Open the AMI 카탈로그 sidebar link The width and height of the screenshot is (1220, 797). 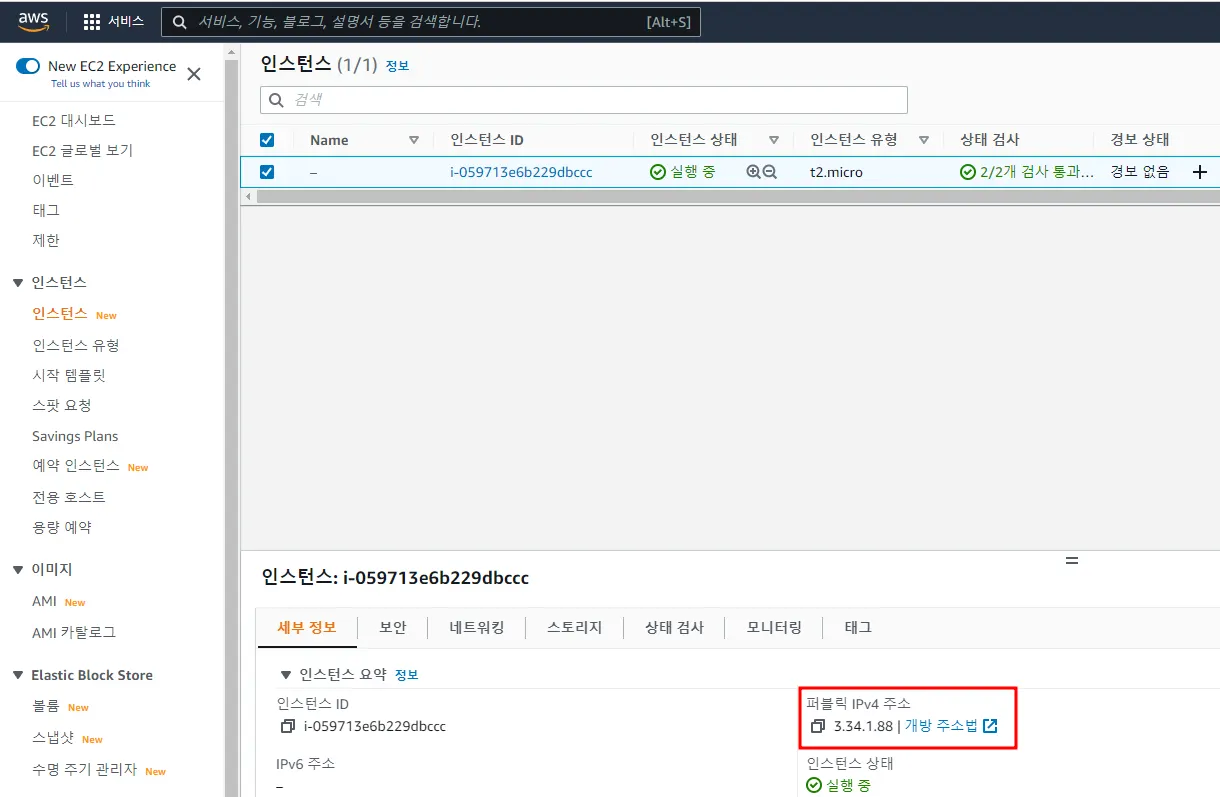click(x=74, y=632)
